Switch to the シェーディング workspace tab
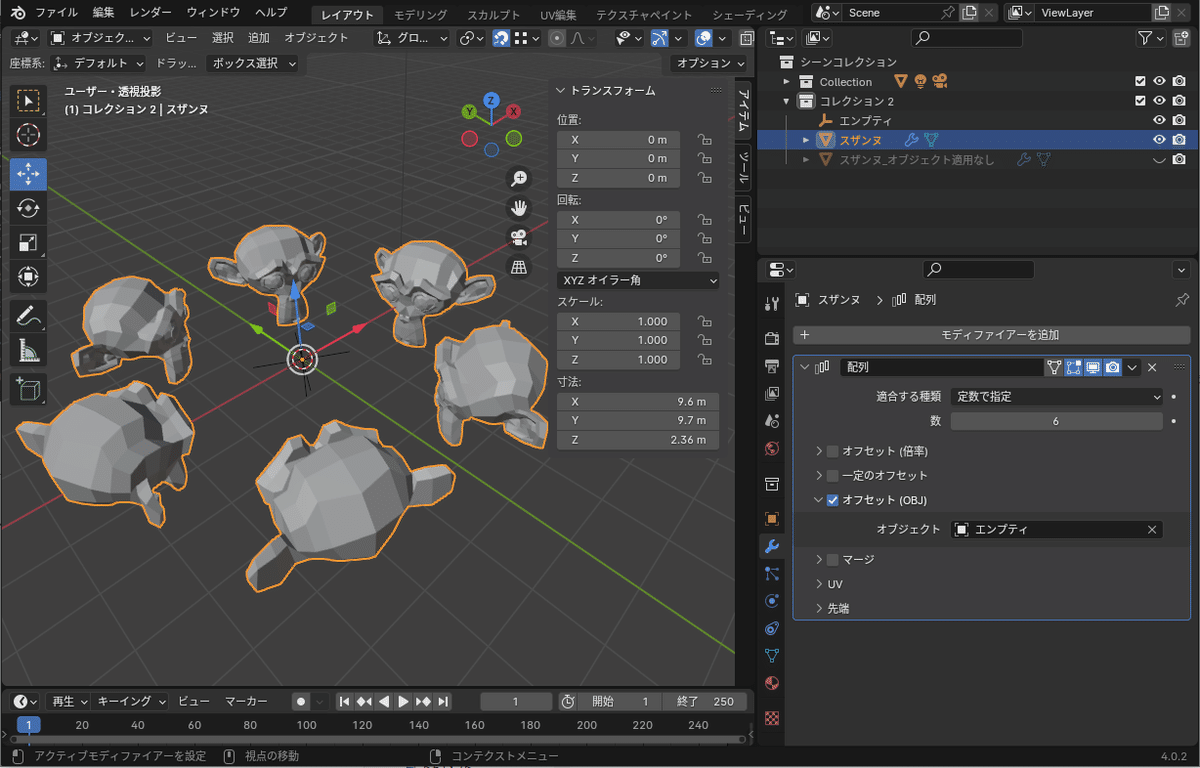The image size is (1200, 768). [749, 15]
